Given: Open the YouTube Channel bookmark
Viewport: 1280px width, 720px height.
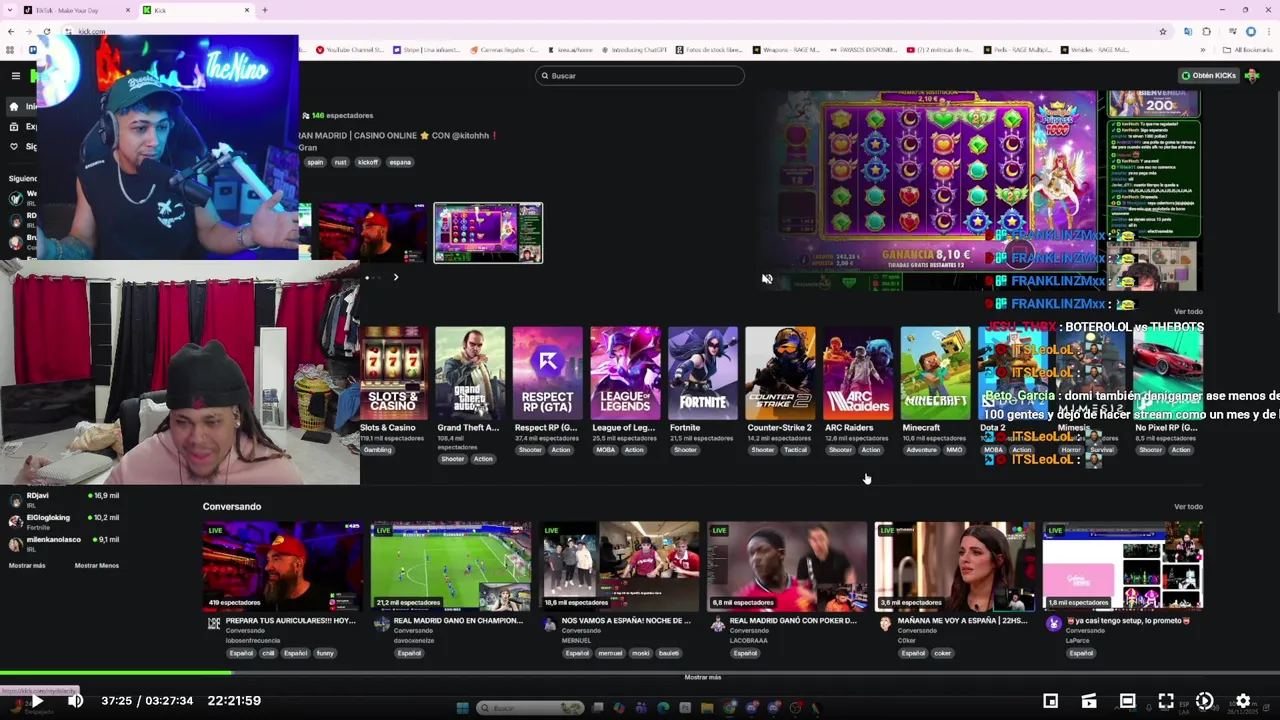Looking at the screenshot, I should 350,50.
